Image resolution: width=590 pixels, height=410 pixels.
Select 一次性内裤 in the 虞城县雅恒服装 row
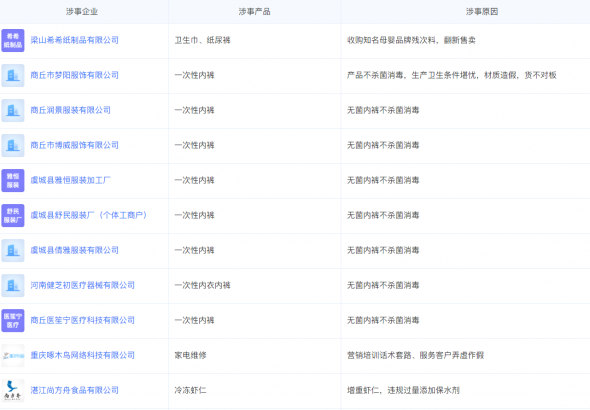coord(194,180)
